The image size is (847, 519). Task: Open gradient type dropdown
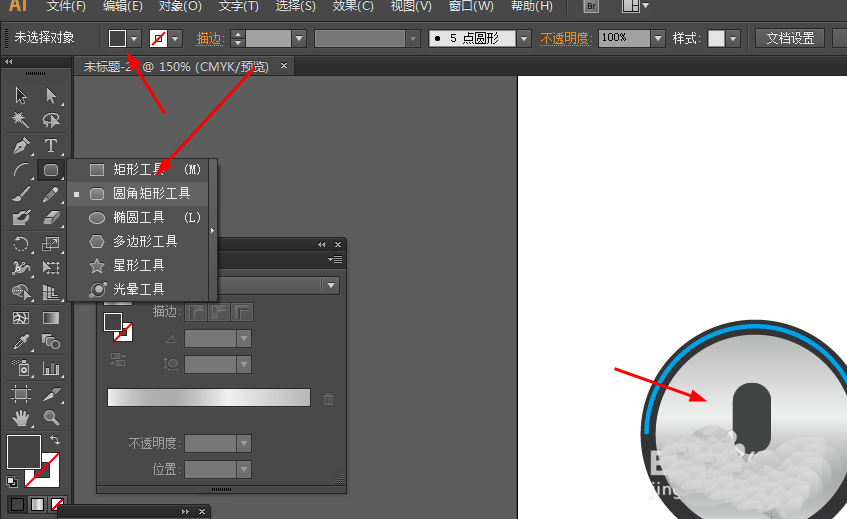click(x=331, y=285)
